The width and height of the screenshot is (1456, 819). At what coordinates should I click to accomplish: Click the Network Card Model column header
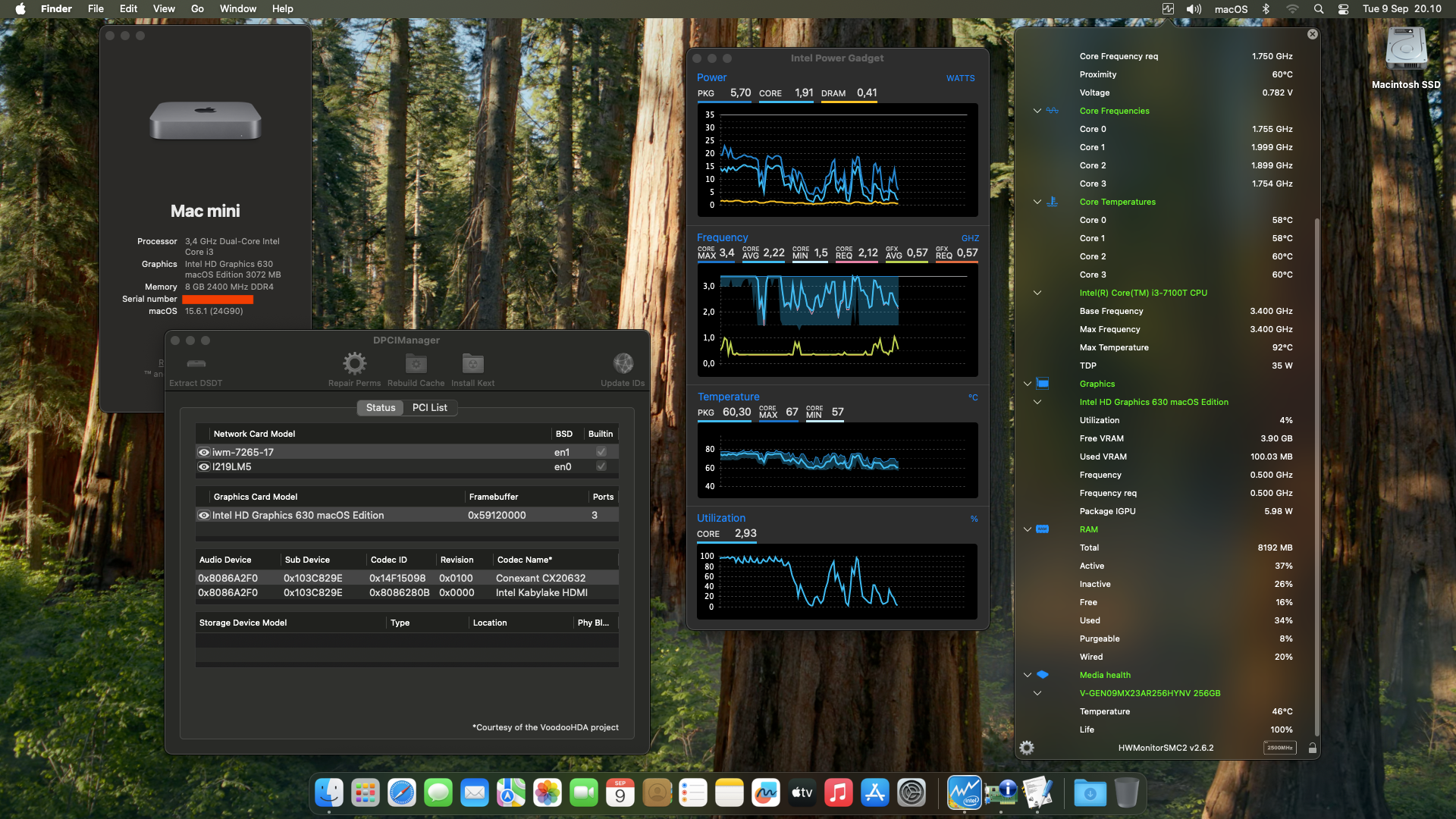[254, 435]
